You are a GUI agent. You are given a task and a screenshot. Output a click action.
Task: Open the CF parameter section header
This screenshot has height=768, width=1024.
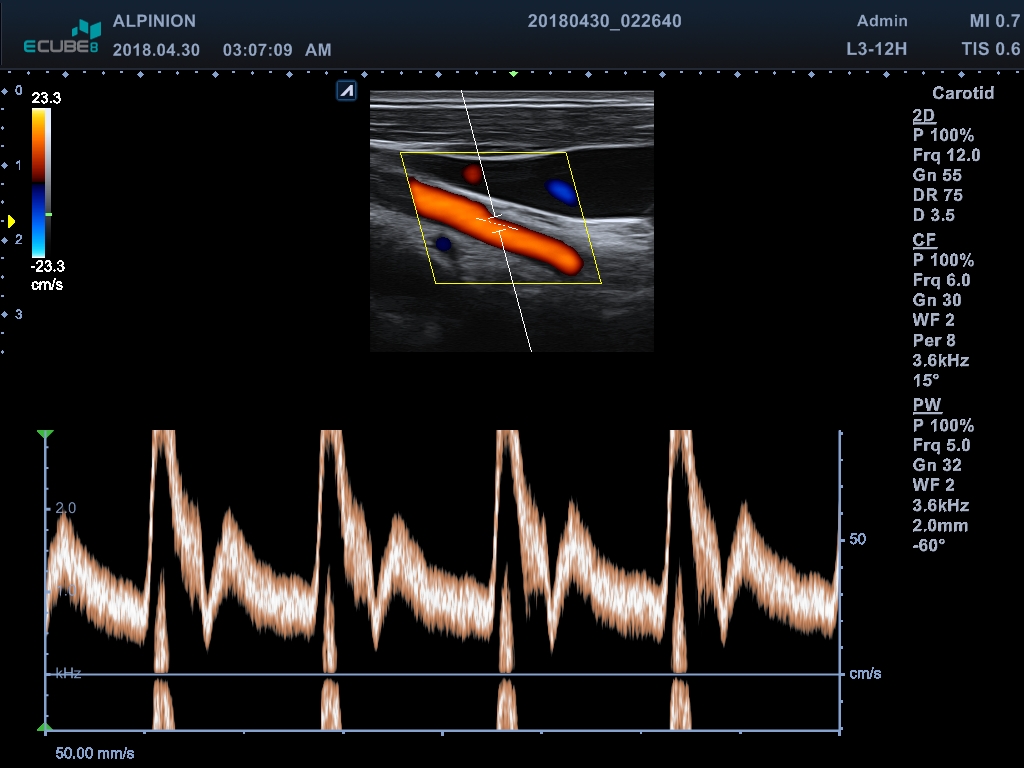coord(924,240)
